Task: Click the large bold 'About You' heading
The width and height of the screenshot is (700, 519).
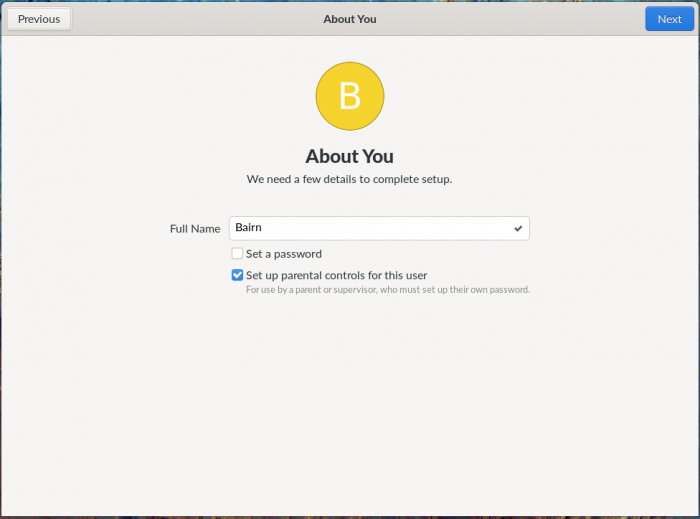Action: tap(350, 156)
